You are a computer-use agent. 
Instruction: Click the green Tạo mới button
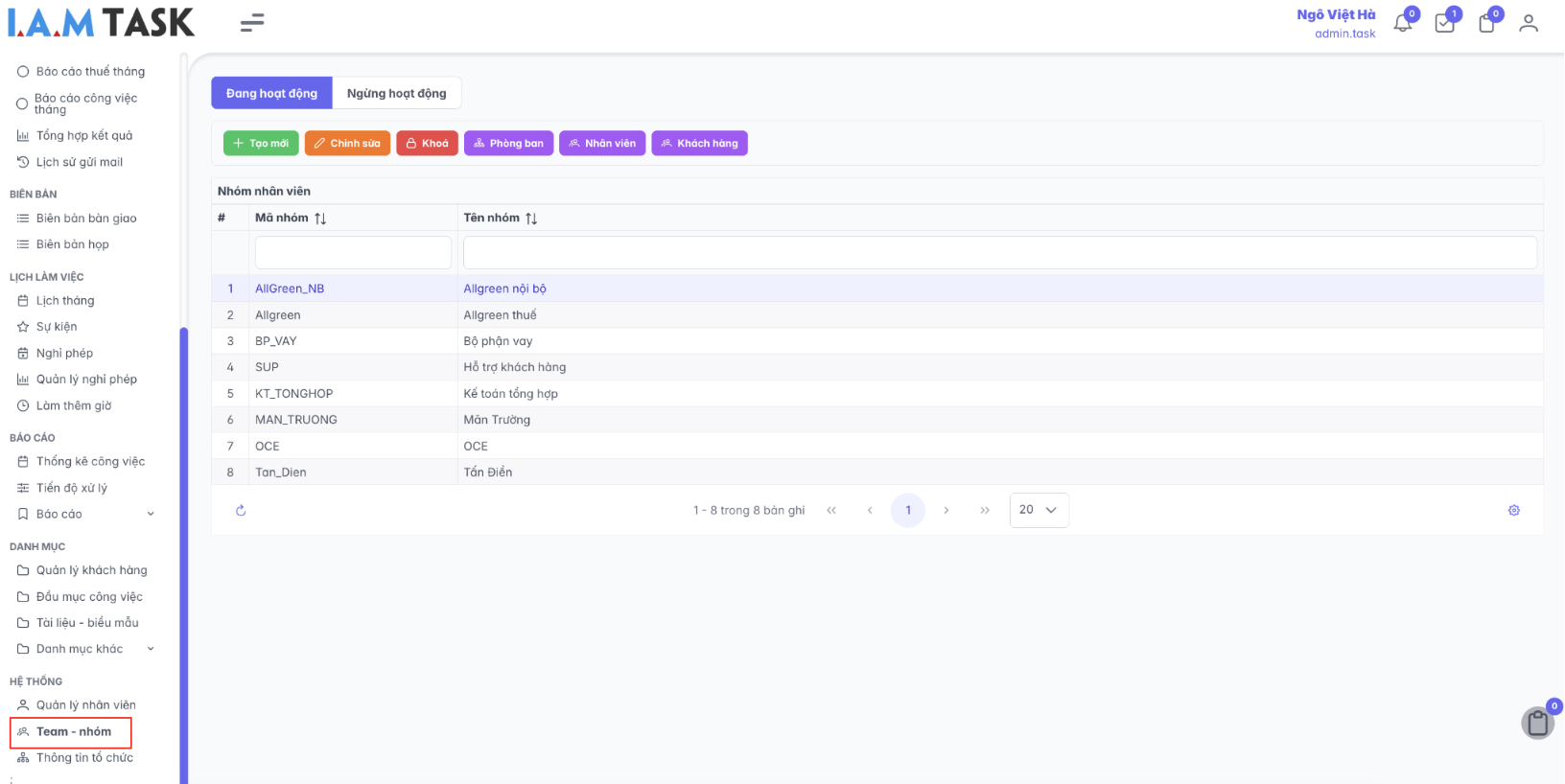pos(261,144)
